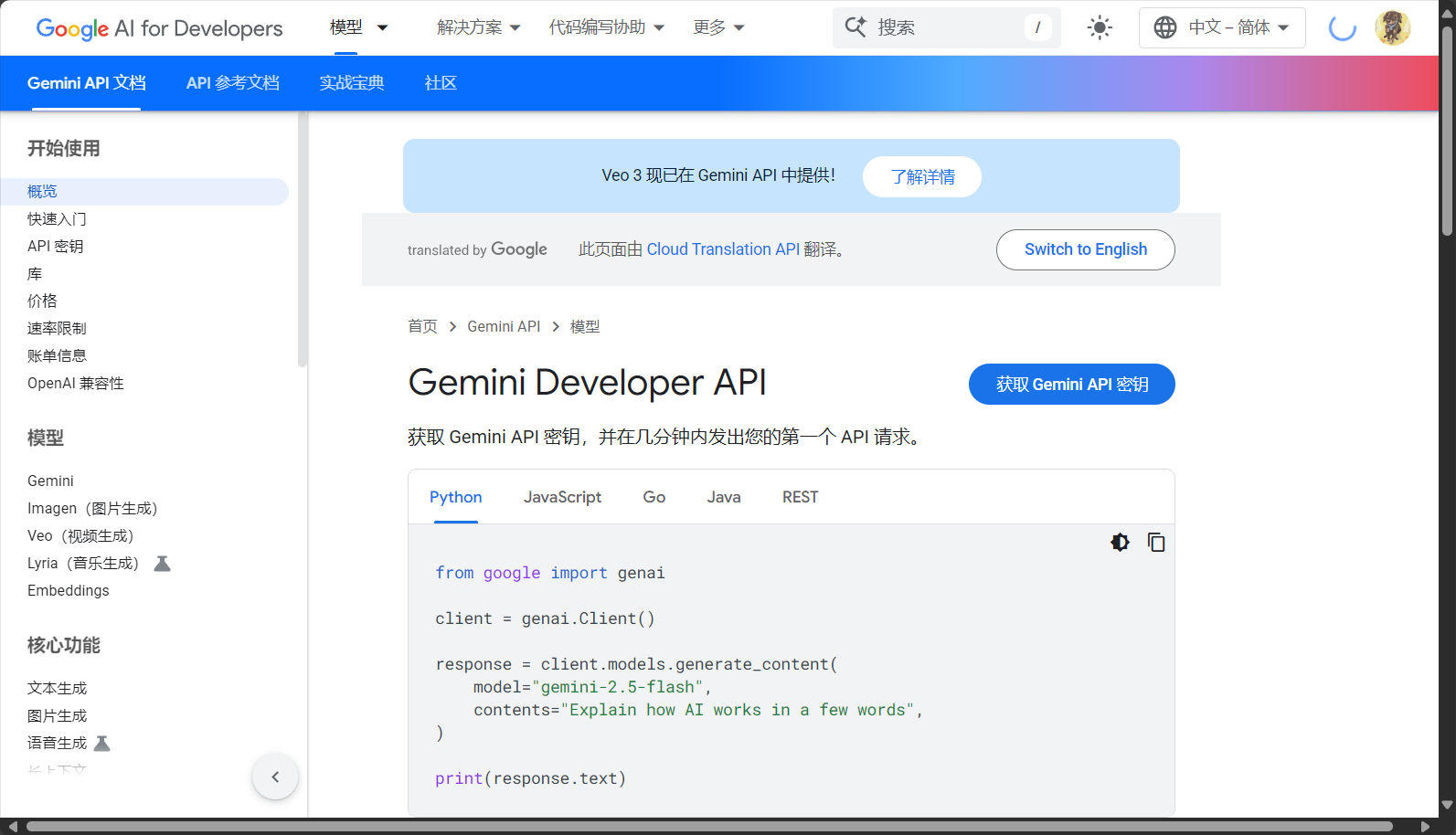Select the Gemini API 文档 tab
This screenshot has height=835, width=1456.
tap(87, 83)
